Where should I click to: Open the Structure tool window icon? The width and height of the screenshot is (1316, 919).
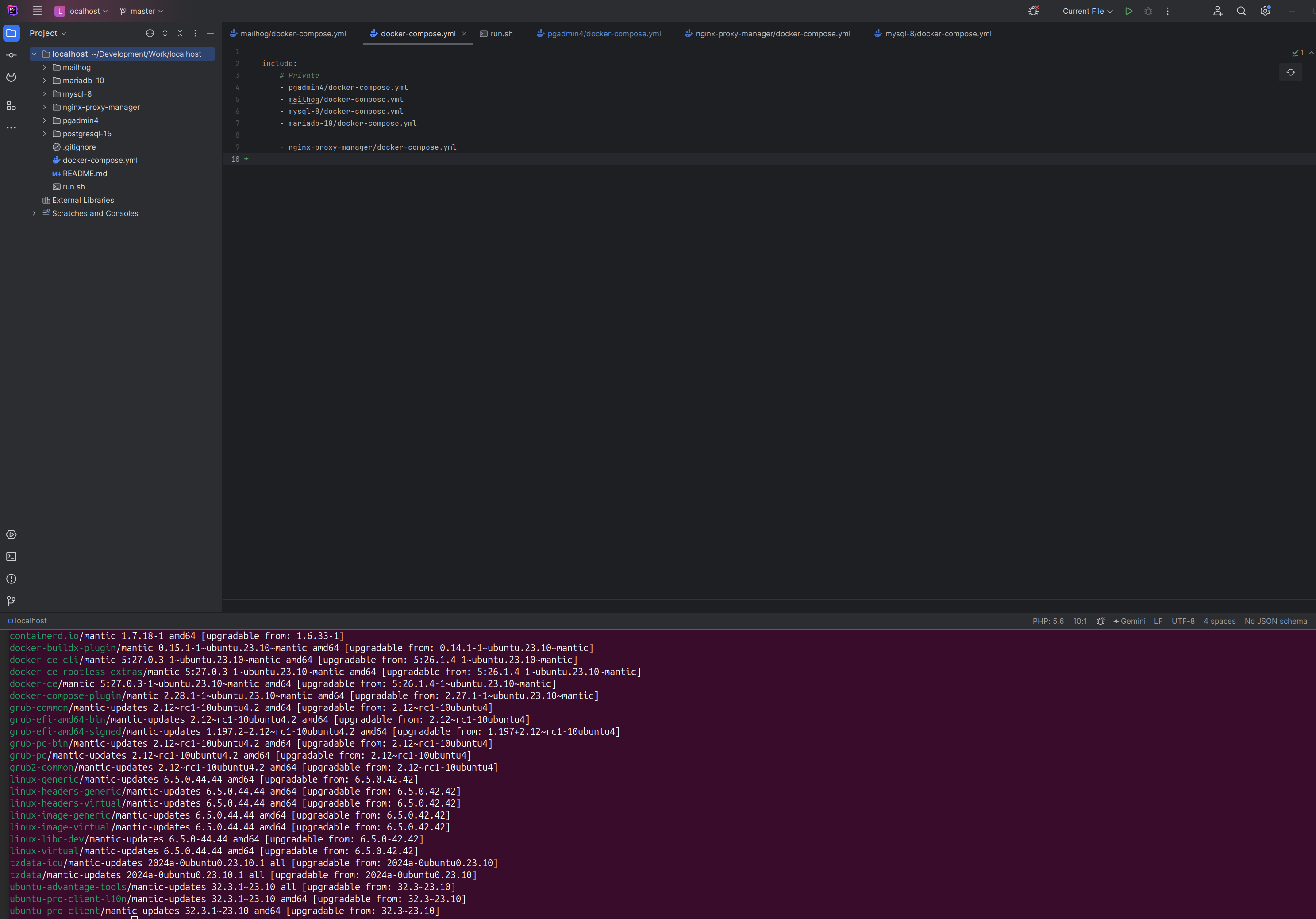pyautogui.click(x=12, y=105)
